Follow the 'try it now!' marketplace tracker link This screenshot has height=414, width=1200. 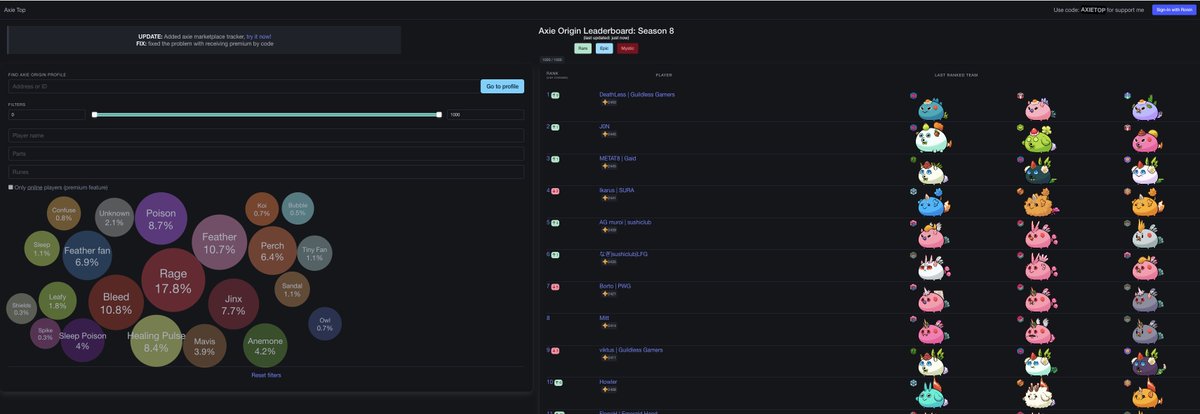click(x=259, y=36)
